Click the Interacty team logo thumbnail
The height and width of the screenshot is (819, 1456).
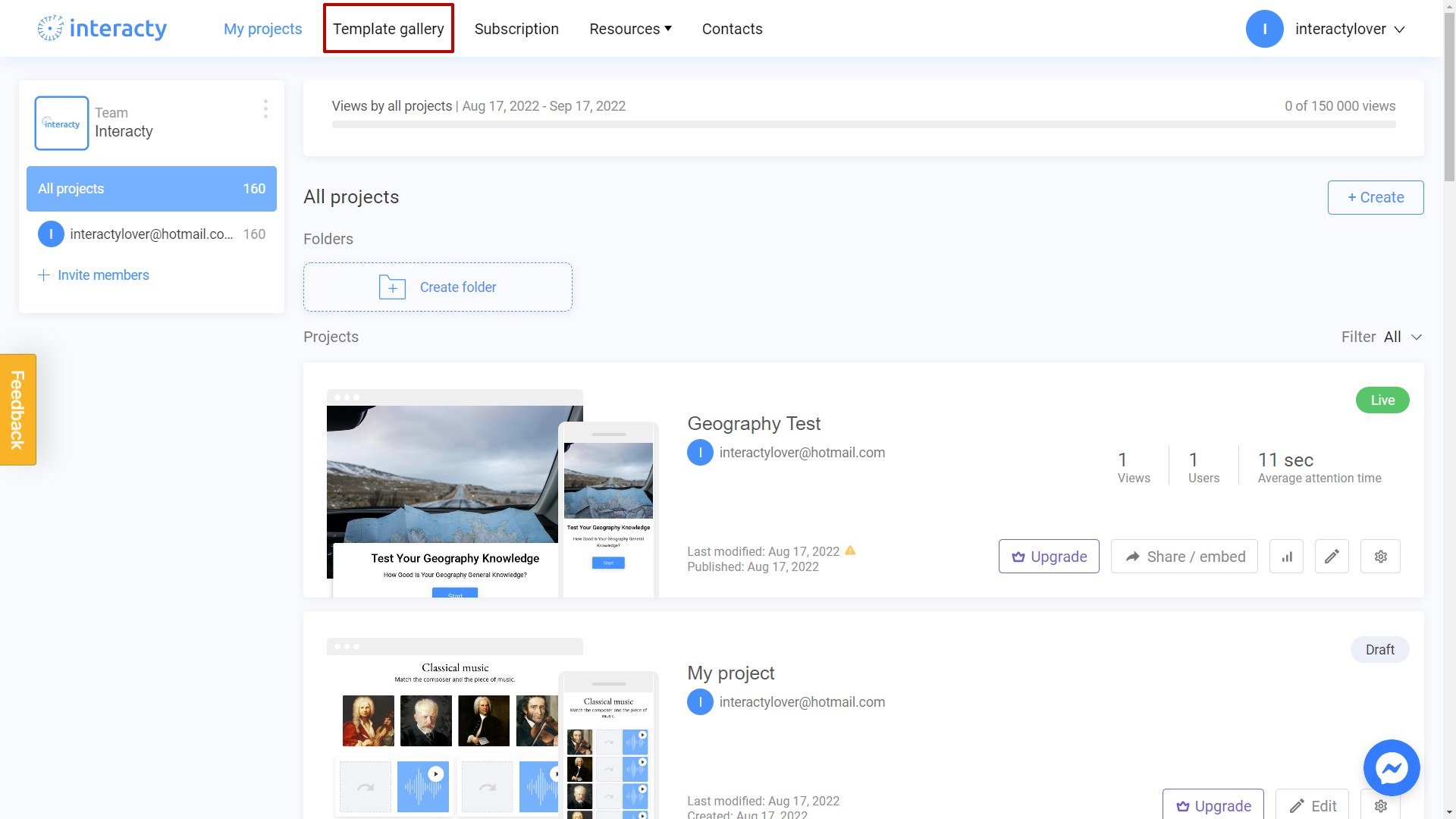click(x=61, y=123)
